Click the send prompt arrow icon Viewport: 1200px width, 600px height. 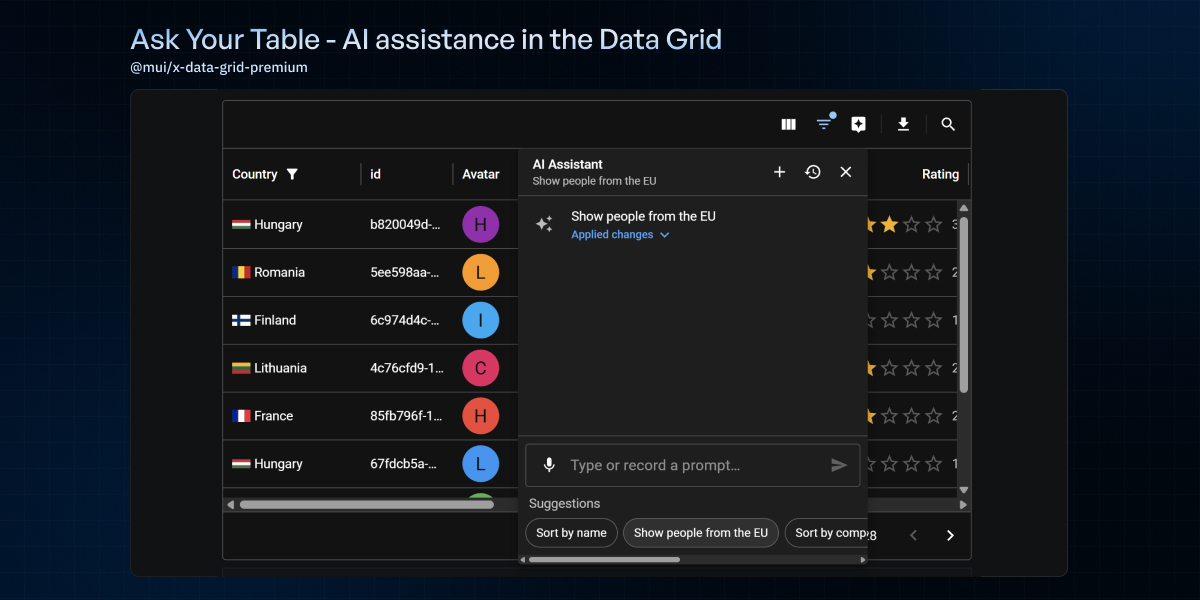click(839, 465)
